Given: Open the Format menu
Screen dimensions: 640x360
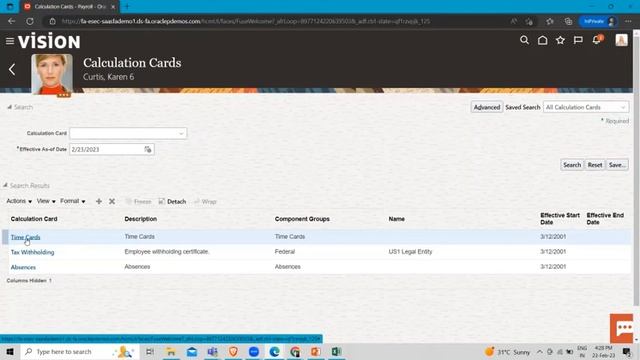Looking at the screenshot, I should [73, 201].
